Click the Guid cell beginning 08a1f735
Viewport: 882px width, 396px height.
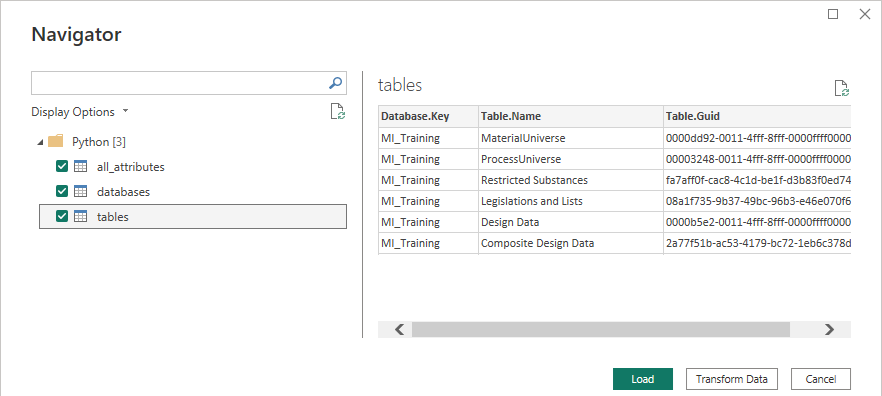point(757,201)
